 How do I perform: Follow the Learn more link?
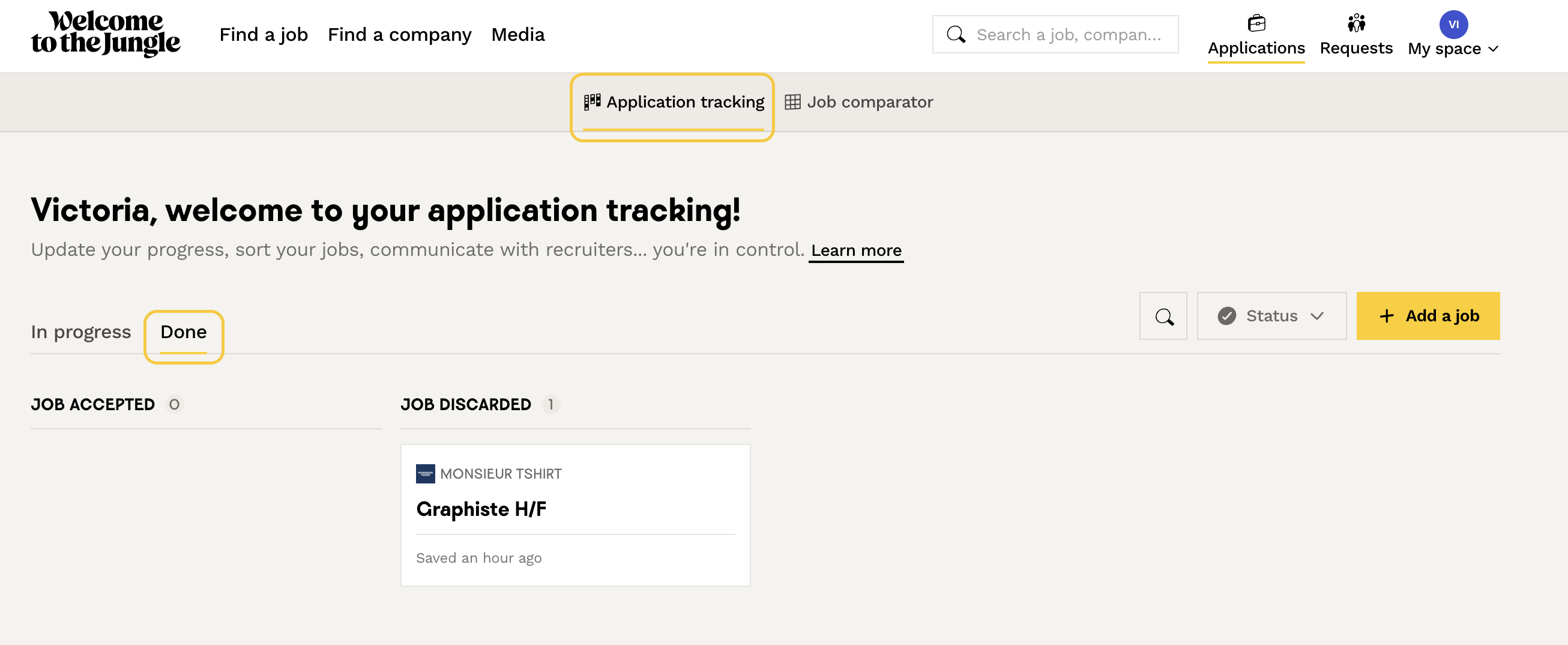855,250
